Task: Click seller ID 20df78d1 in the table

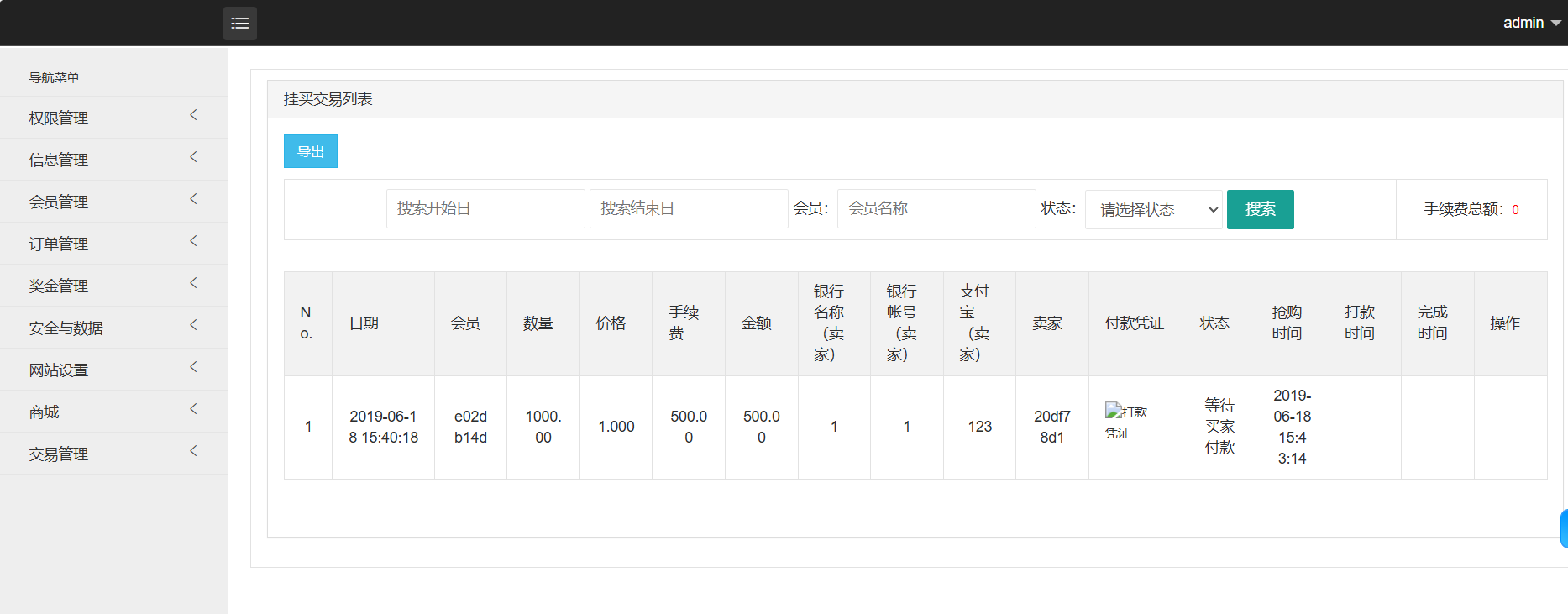Action: click(x=1051, y=427)
